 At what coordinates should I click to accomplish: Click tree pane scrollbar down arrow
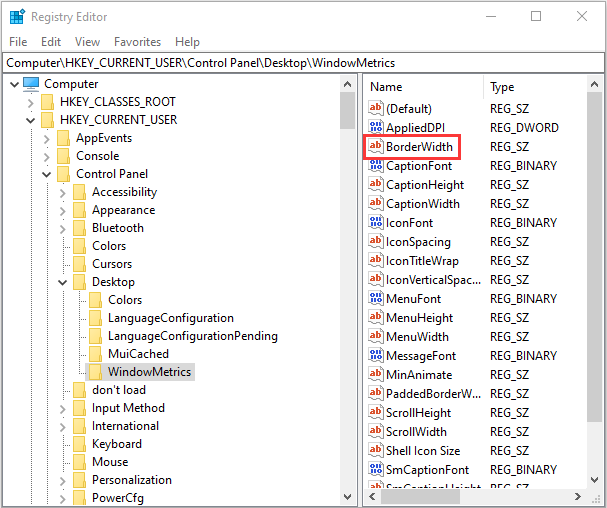[x=348, y=496]
